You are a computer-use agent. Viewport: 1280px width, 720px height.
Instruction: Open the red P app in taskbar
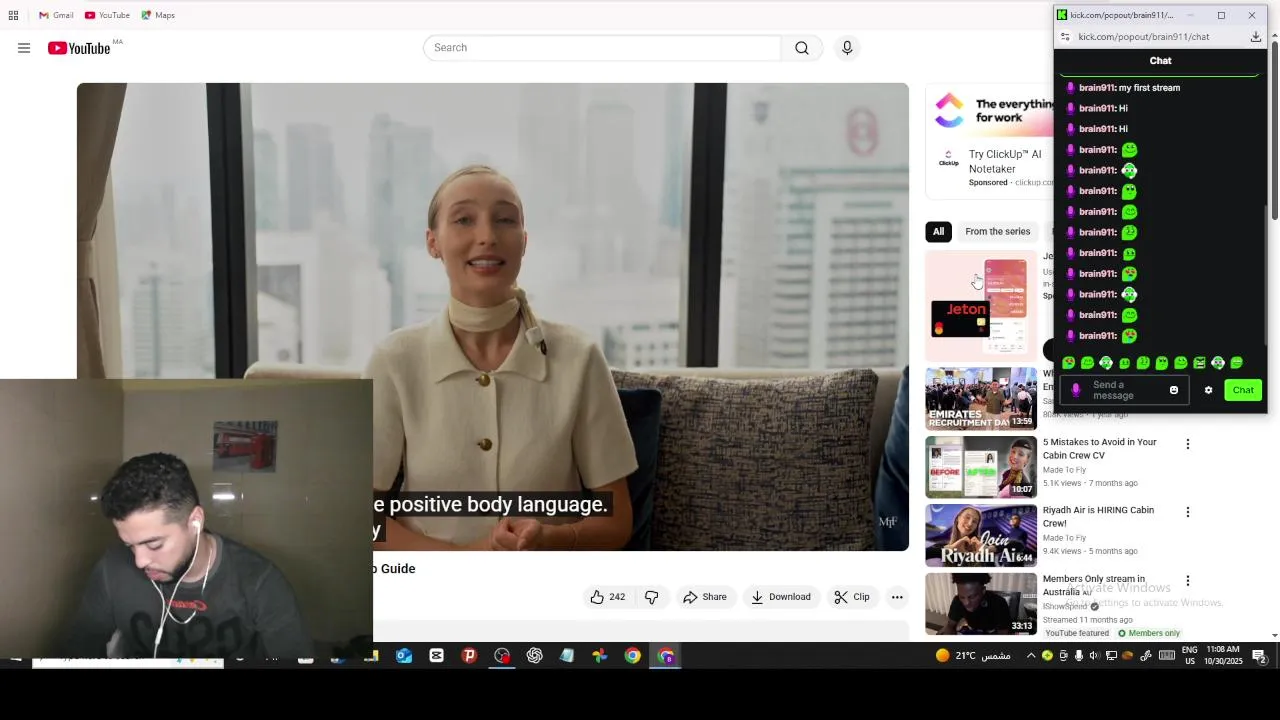tap(469, 656)
